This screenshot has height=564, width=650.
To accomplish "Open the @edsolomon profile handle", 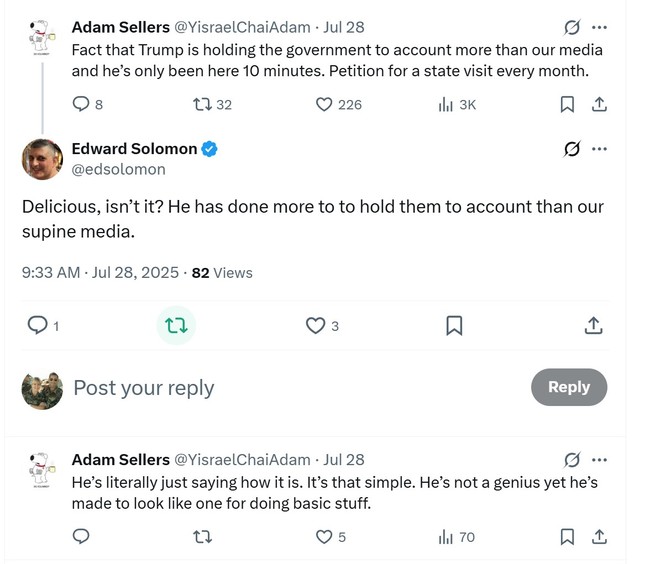I will point(118,169).
